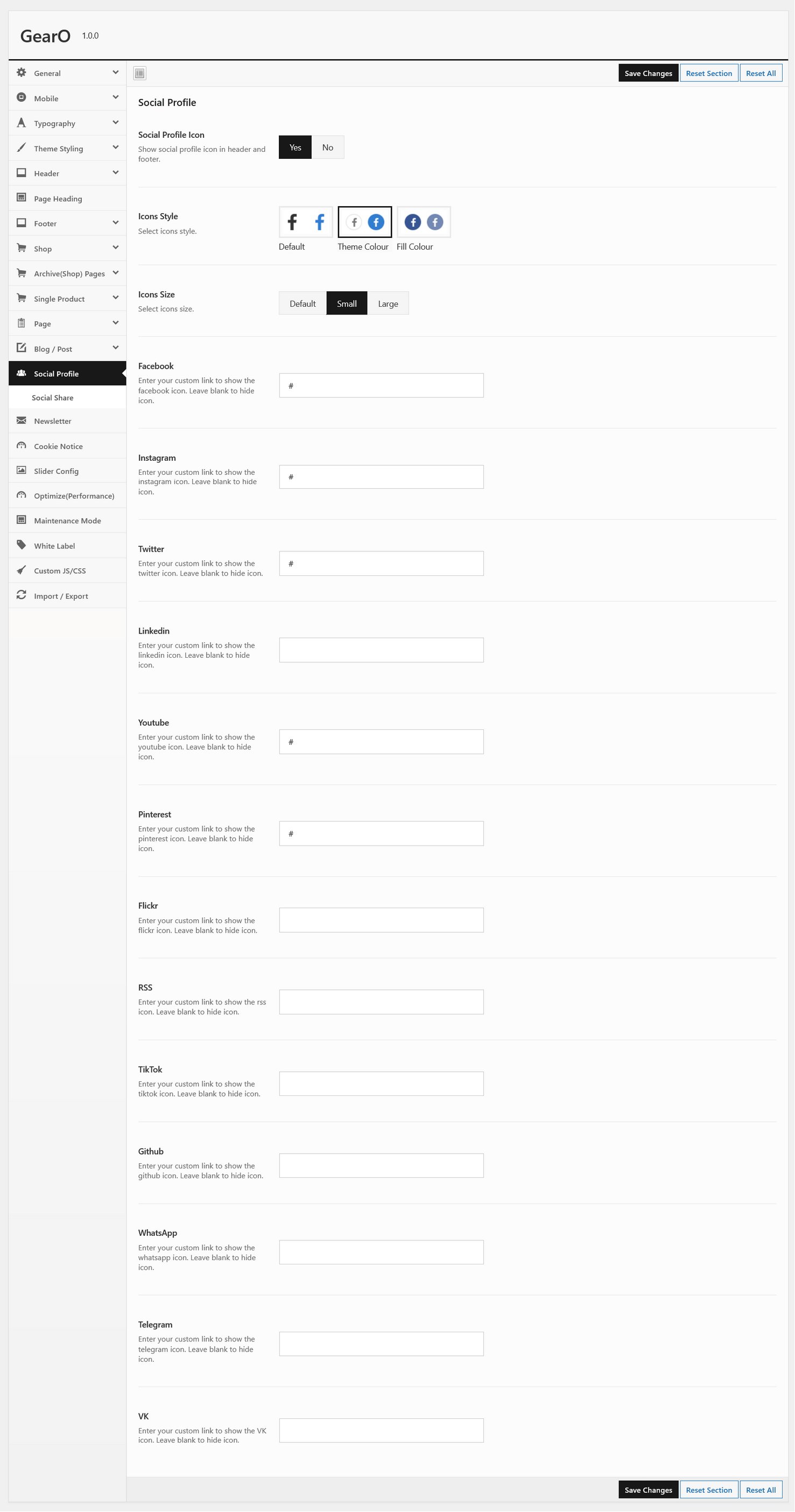Click the top Save Changes button
Viewport: 795px width, 1512px height.
648,73
